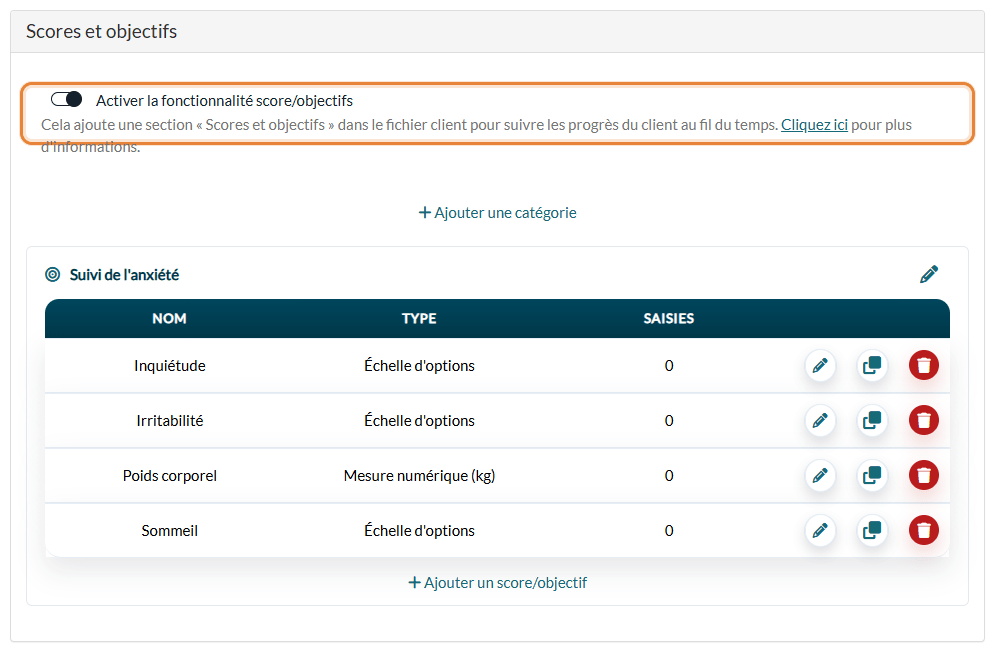Edit the Irritabilité score

(820, 420)
